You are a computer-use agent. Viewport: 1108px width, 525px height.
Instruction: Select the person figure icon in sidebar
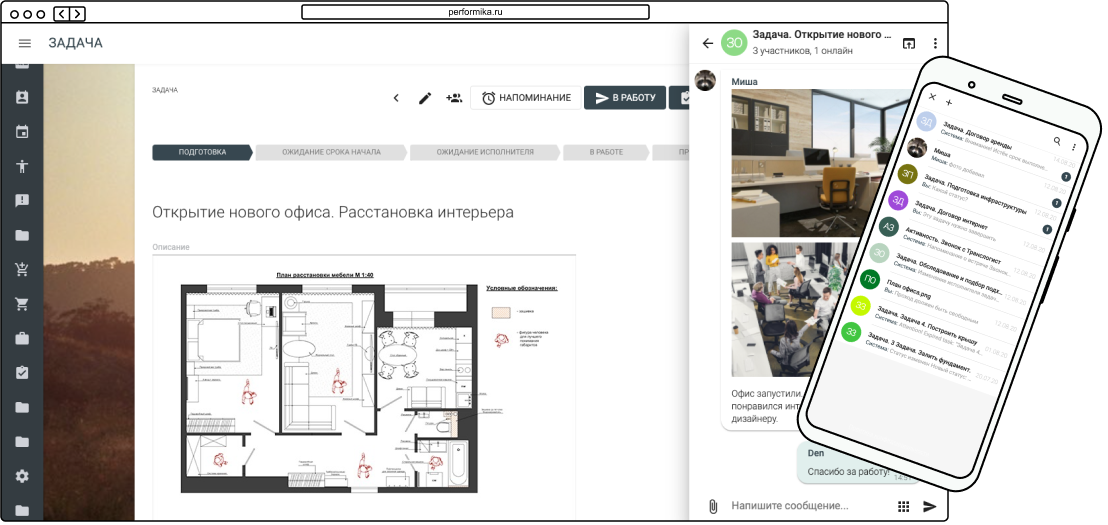[x=22, y=167]
